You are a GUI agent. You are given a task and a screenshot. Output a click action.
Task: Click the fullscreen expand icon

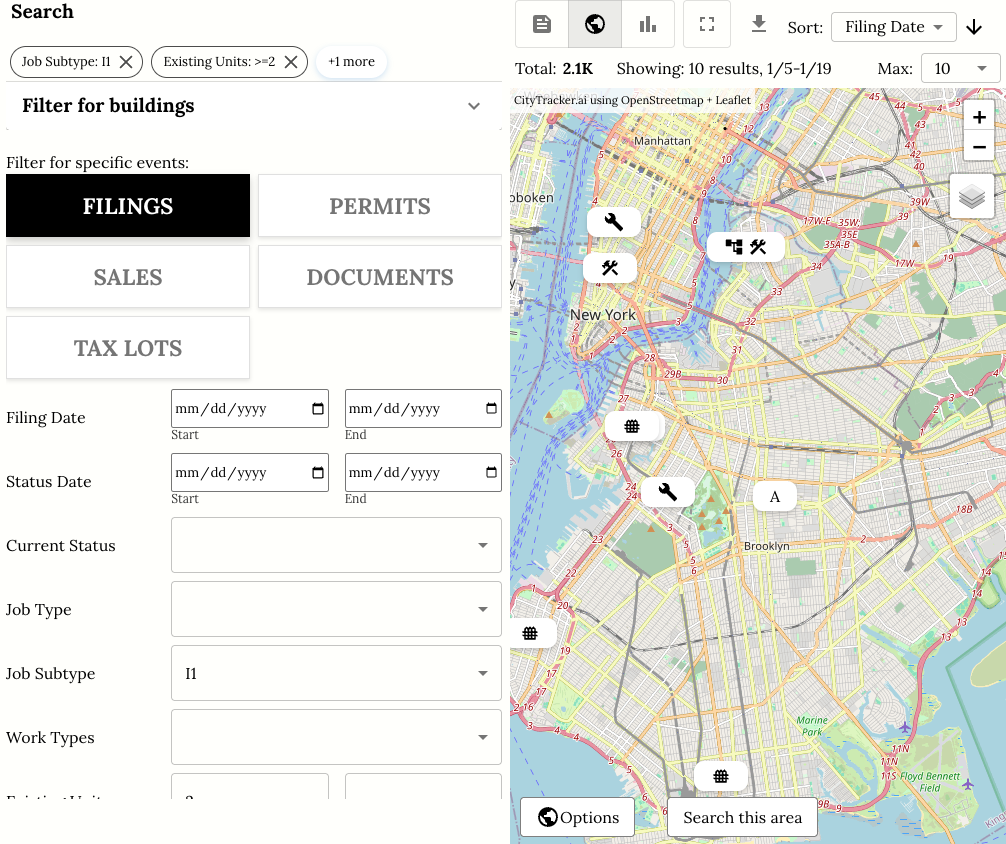707,25
